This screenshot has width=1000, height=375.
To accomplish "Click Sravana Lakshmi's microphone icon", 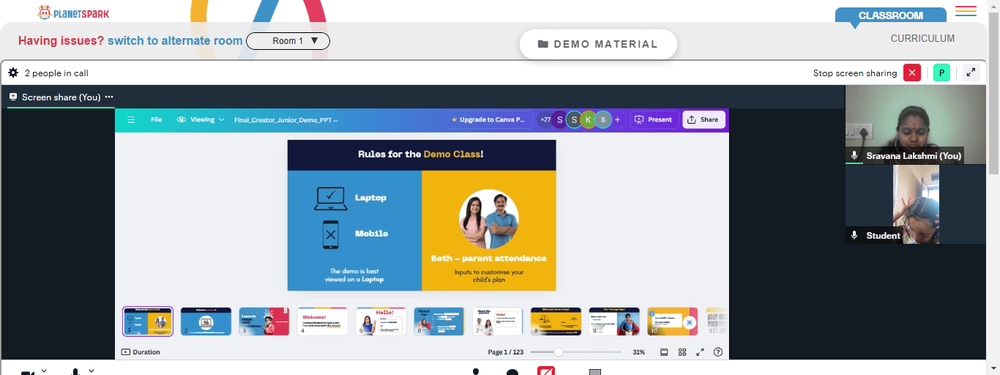I will pyautogui.click(x=855, y=156).
